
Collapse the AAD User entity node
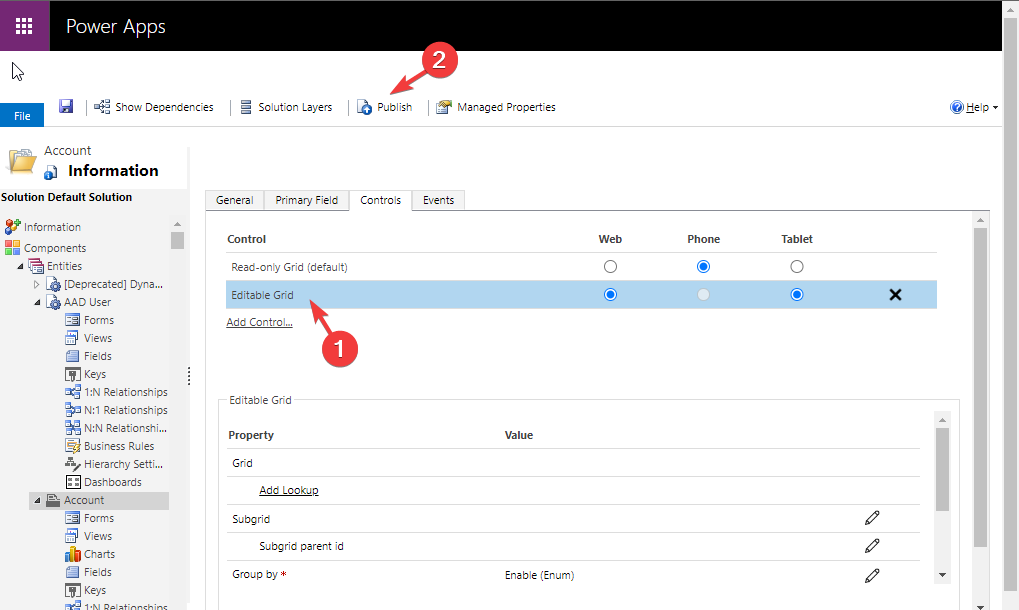tap(37, 303)
